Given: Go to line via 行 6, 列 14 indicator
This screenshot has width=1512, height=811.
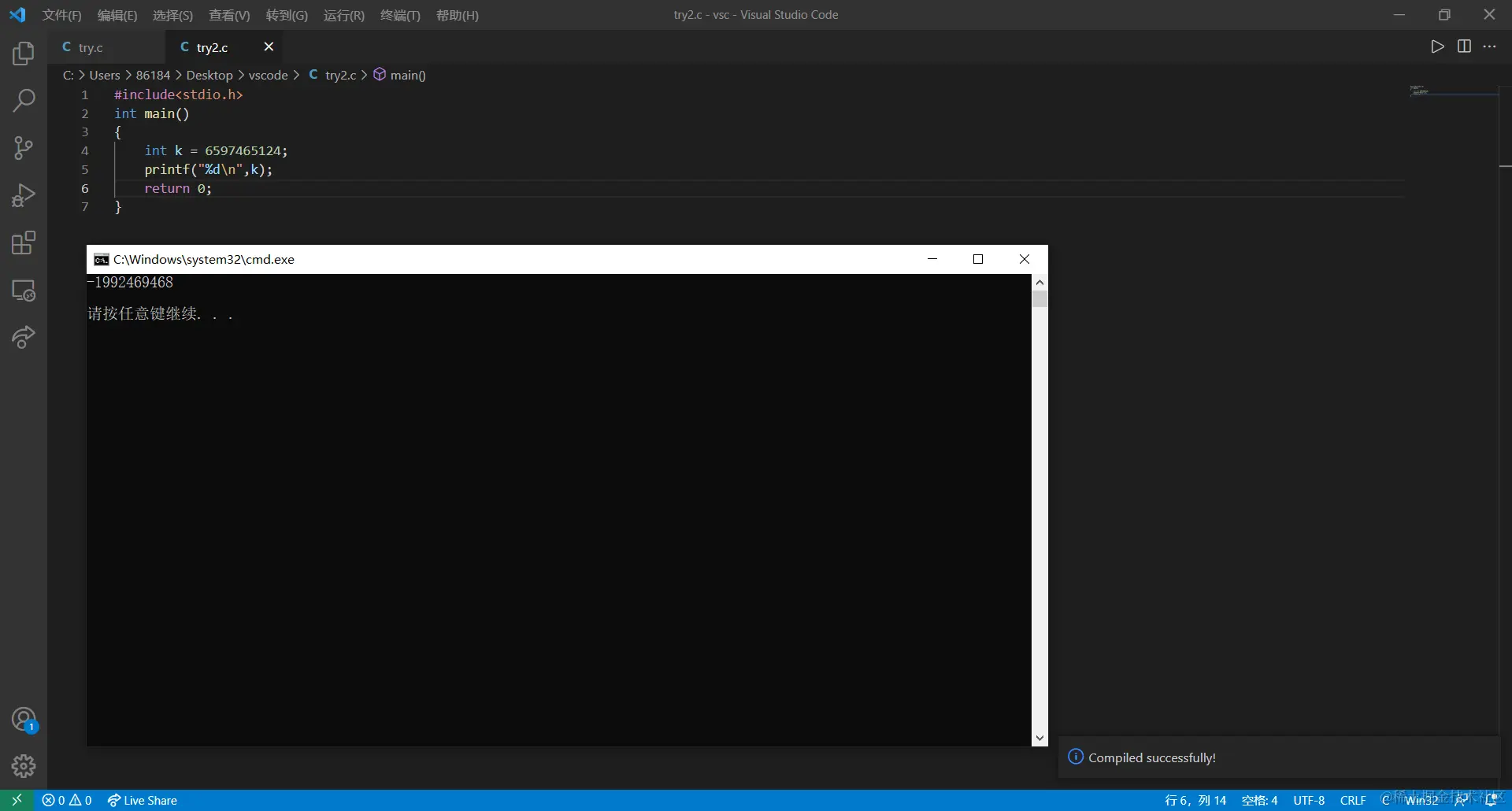Looking at the screenshot, I should [1195, 800].
